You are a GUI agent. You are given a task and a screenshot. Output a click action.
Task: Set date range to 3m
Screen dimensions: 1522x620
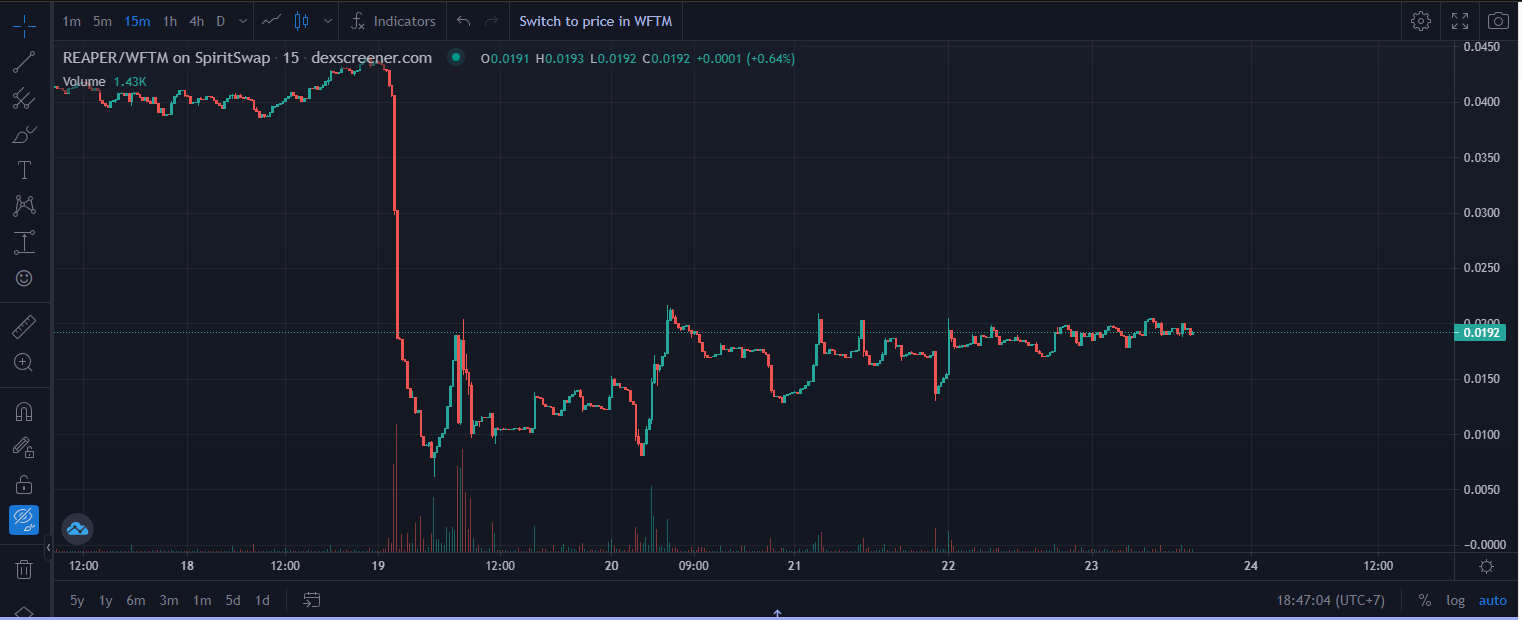pos(169,601)
